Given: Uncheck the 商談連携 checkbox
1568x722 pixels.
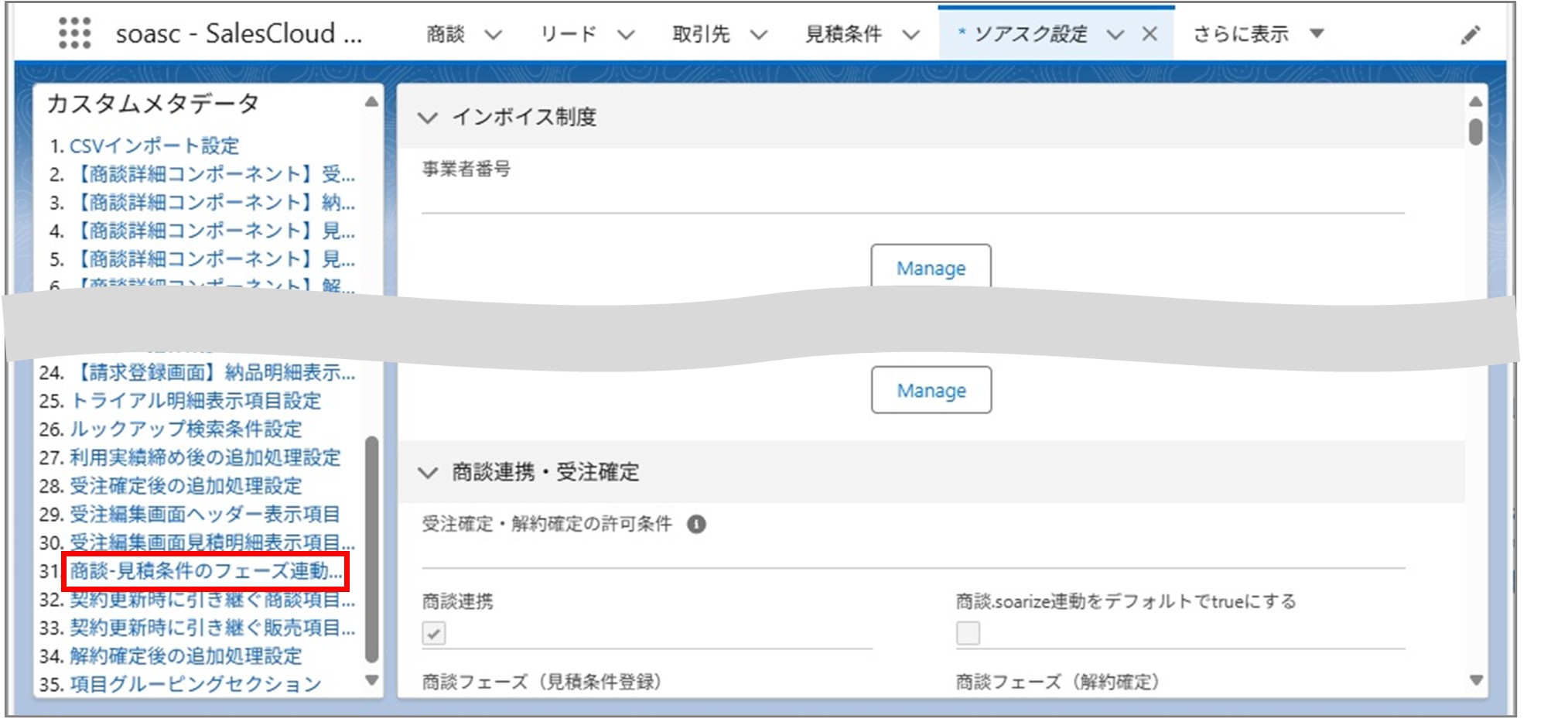Looking at the screenshot, I should [436, 633].
